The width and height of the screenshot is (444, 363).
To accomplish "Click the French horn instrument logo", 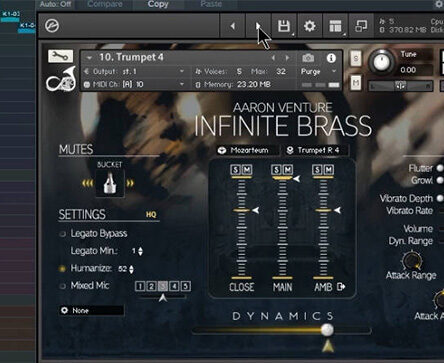I will (61, 79).
